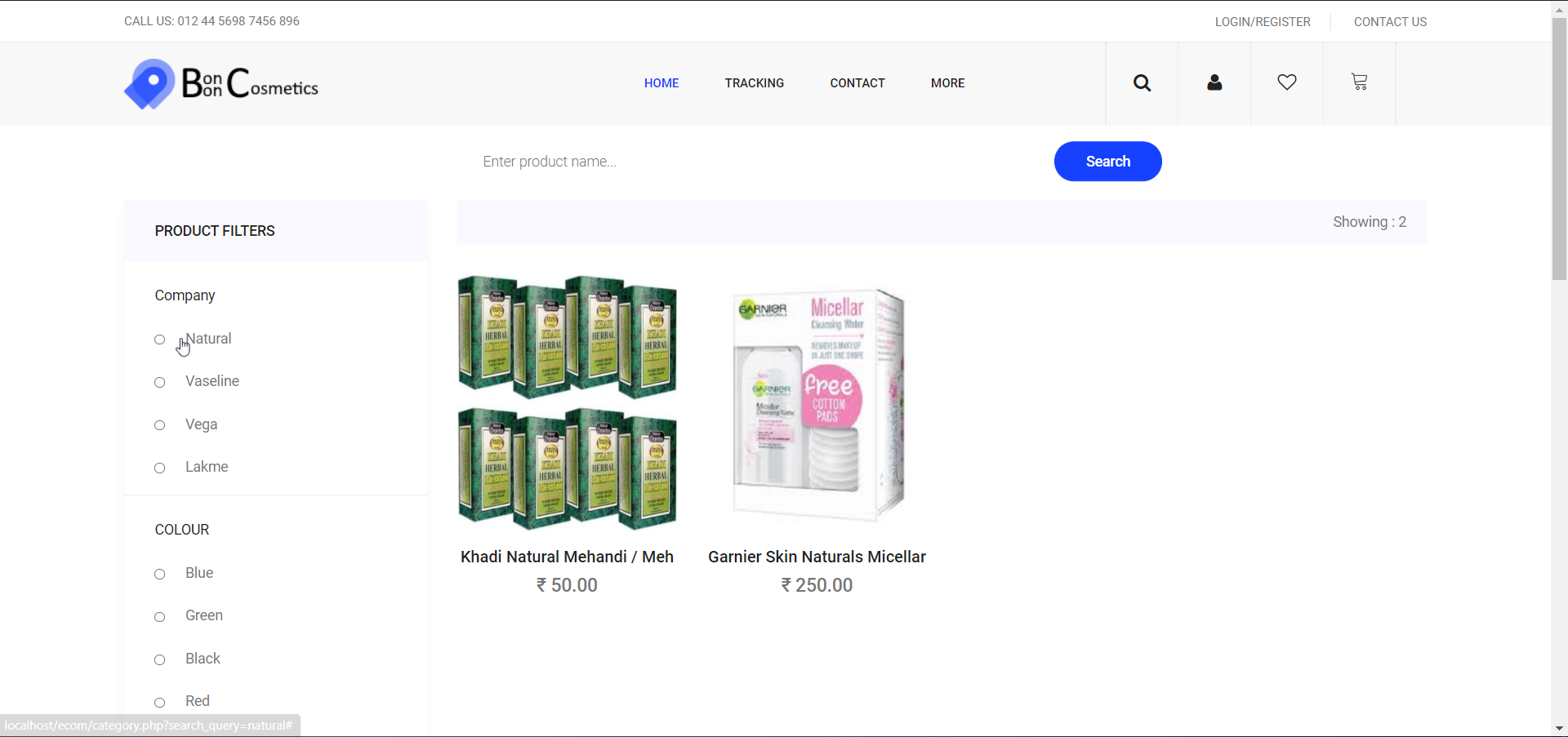Select the Red colour radio button
This screenshot has width=1568, height=737.
[x=160, y=702]
